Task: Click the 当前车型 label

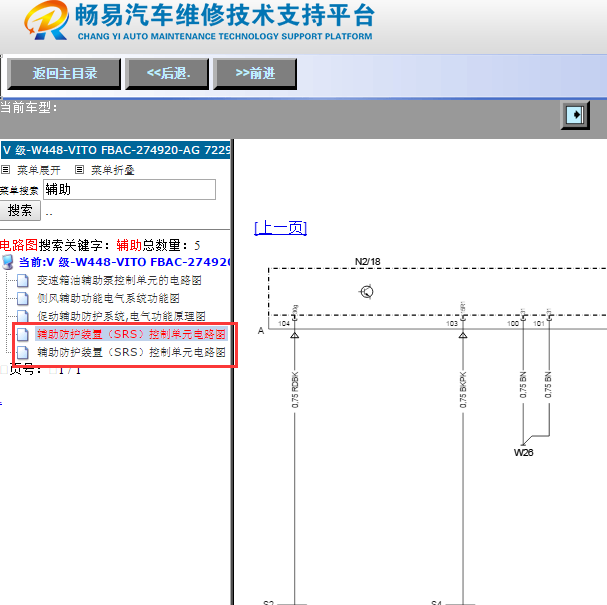Action: pos(29,108)
